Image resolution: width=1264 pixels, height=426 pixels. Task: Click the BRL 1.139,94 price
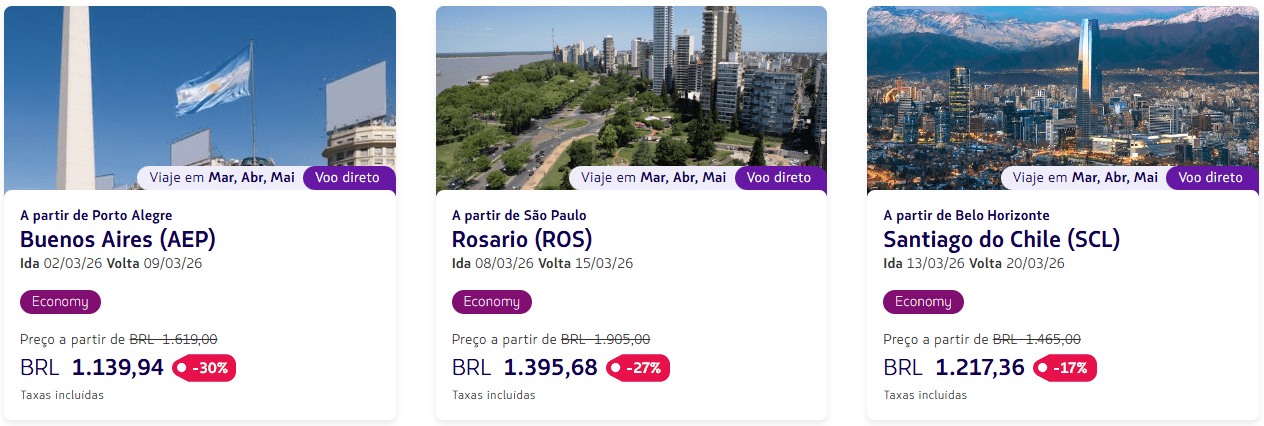click(92, 368)
